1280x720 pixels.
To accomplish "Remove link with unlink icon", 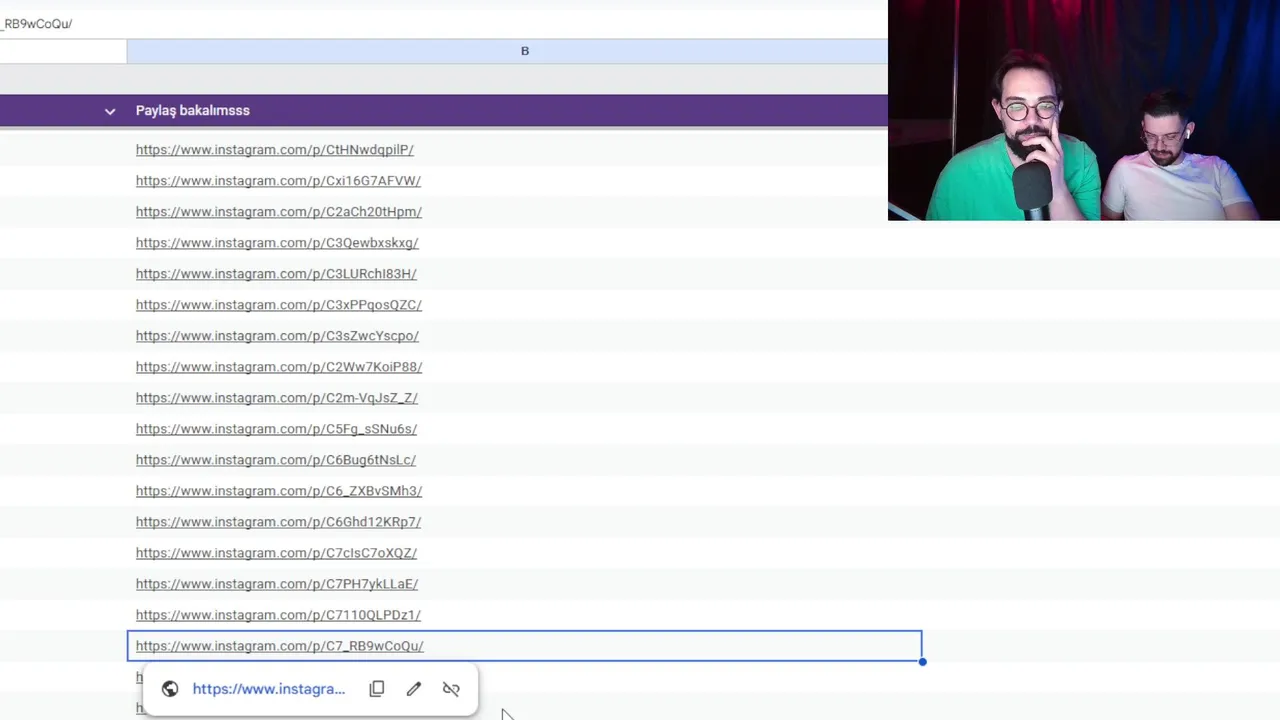I will [451, 689].
